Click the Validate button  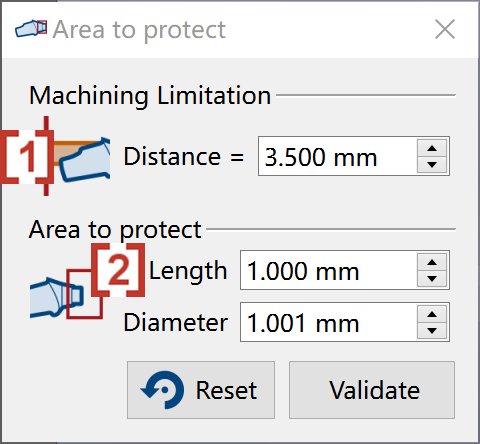coord(372,390)
